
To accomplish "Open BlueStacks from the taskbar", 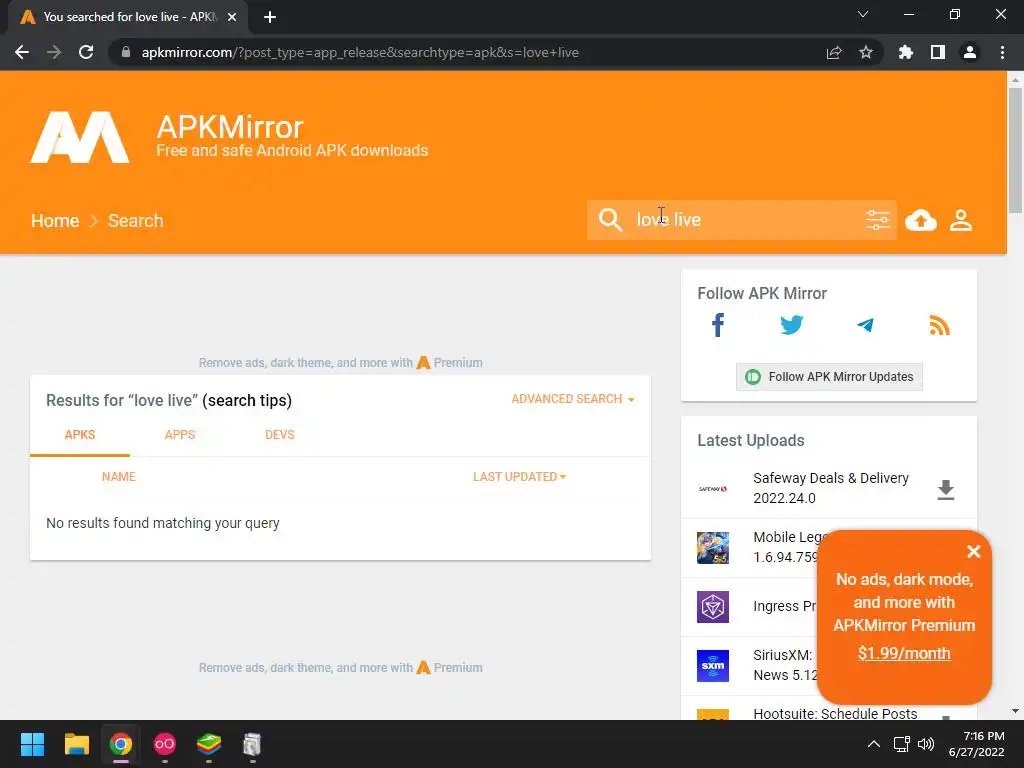I will tap(208, 744).
